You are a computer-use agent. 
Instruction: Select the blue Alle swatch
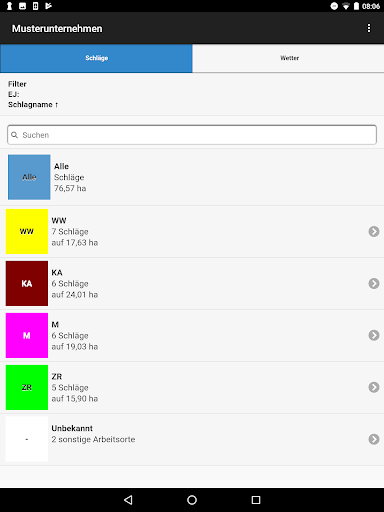[29, 177]
